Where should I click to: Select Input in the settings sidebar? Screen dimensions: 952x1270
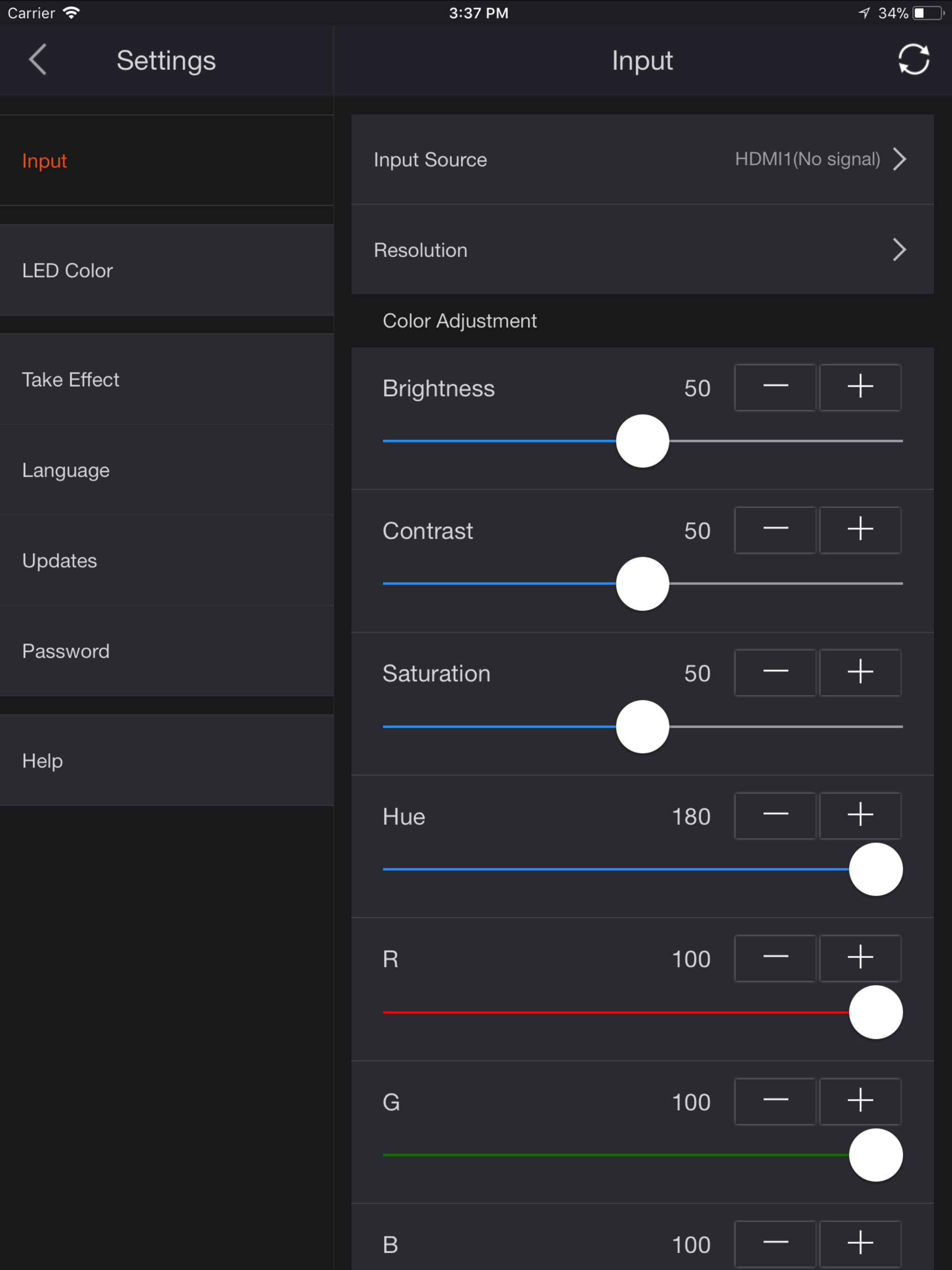coord(166,161)
